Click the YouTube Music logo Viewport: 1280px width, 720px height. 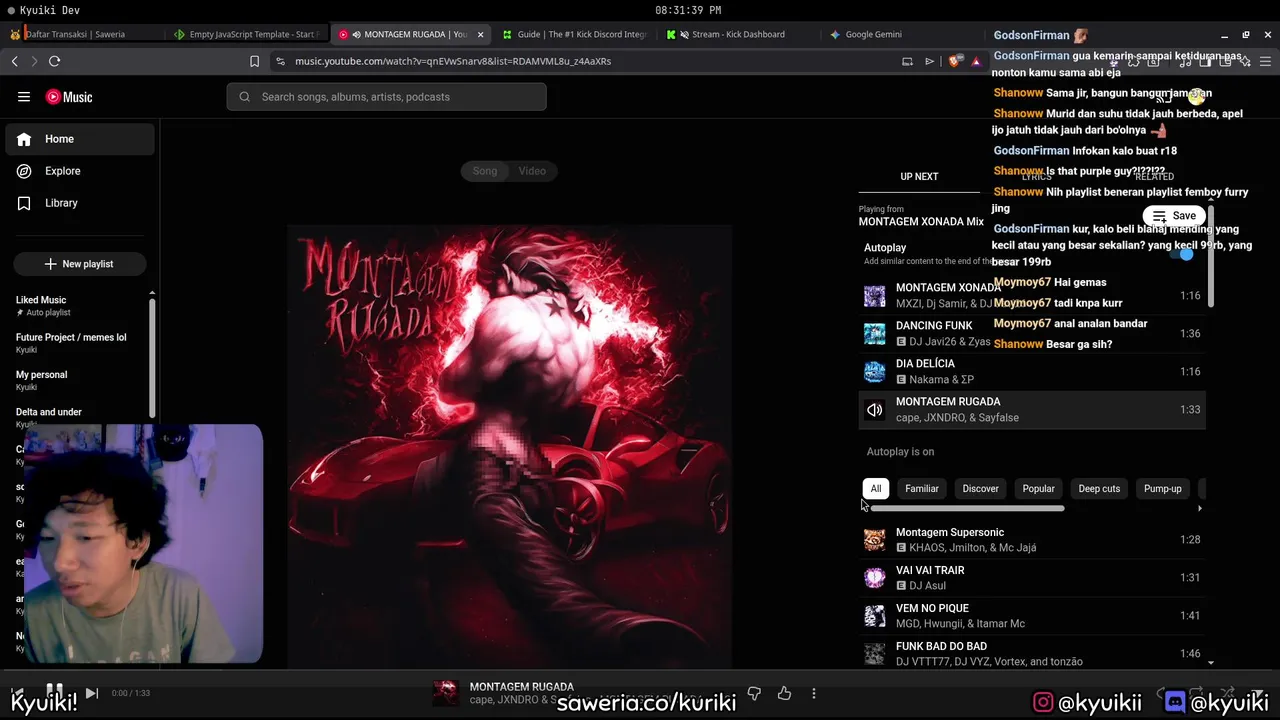click(x=69, y=97)
